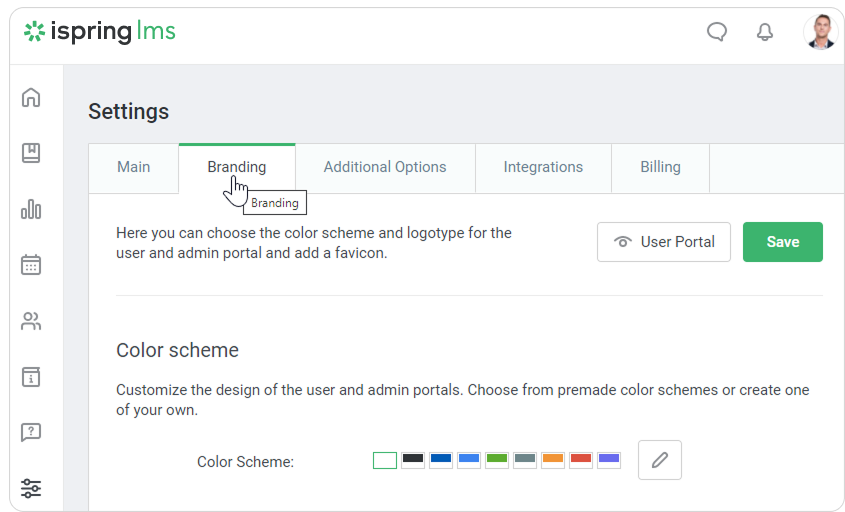This screenshot has height=512, width=845.
Task: Open the help question mark icon
Action: (x=31, y=433)
